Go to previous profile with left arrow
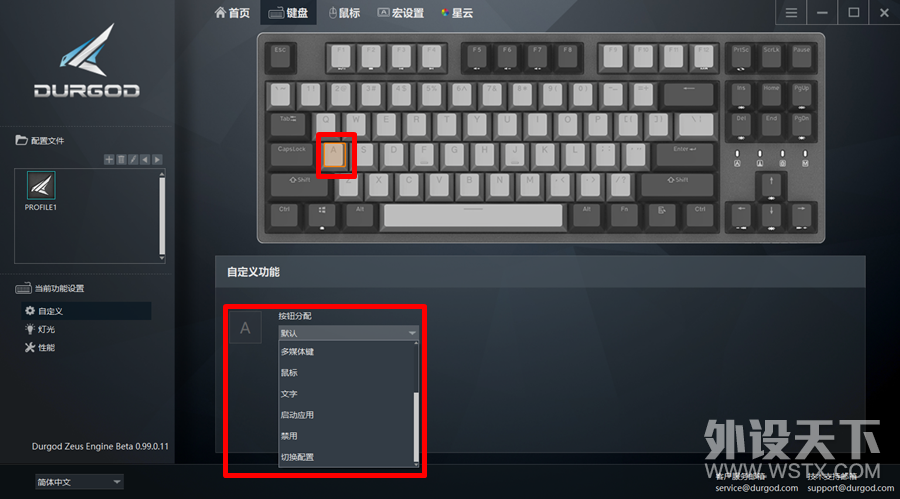Image resolution: width=900 pixels, height=499 pixels. point(145,160)
